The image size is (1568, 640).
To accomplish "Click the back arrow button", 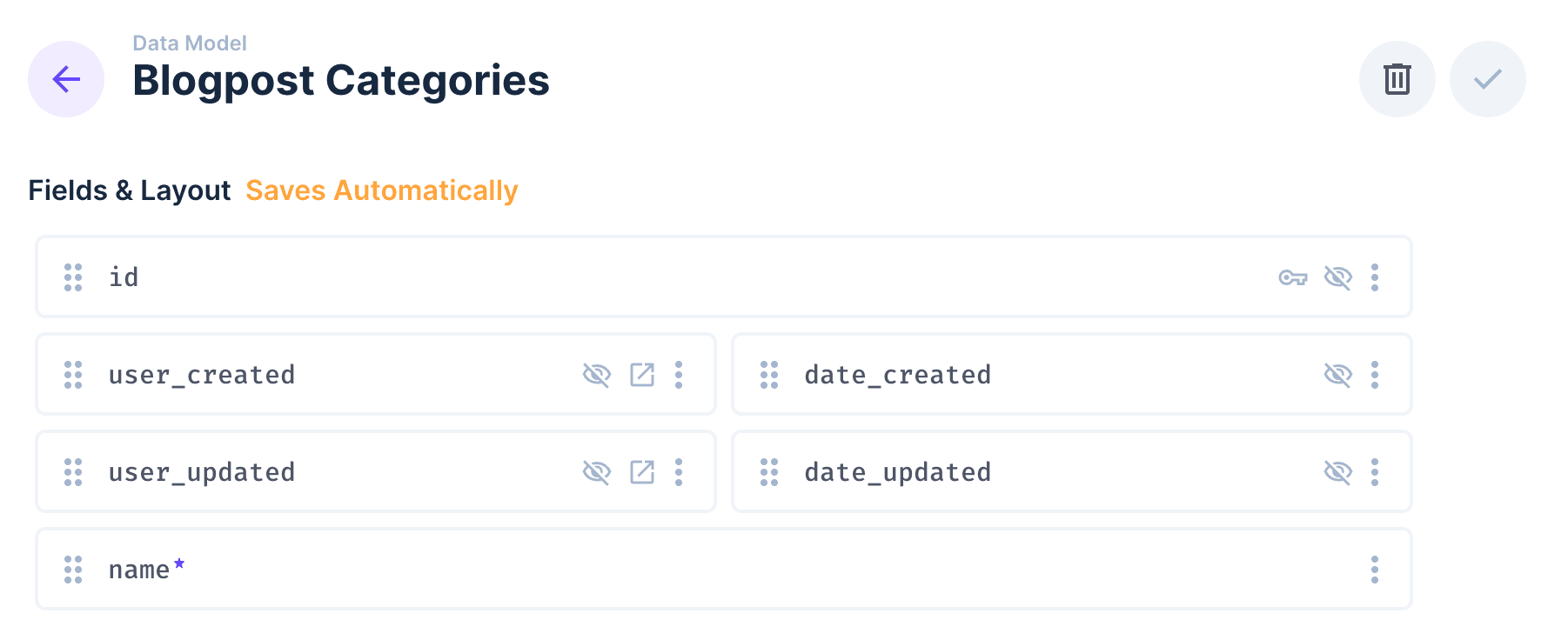I will pyautogui.click(x=66, y=79).
